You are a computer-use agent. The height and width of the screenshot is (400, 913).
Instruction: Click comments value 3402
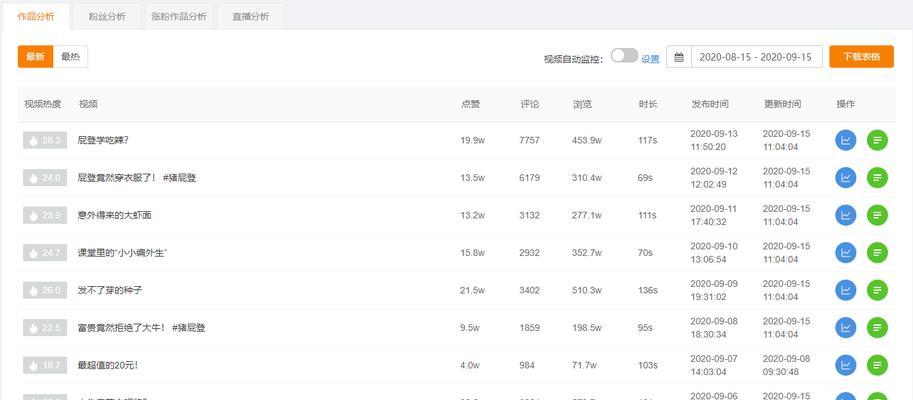pyautogui.click(x=529, y=290)
